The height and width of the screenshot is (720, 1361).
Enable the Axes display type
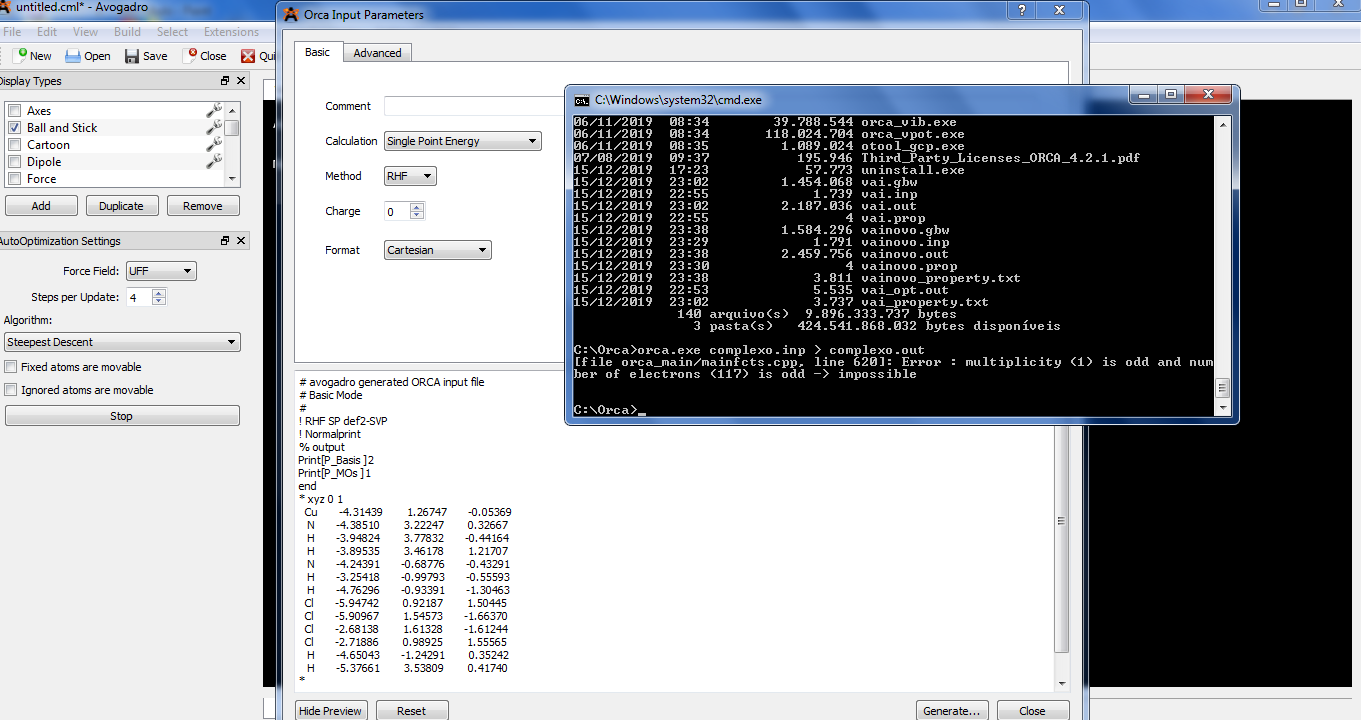(x=14, y=111)
